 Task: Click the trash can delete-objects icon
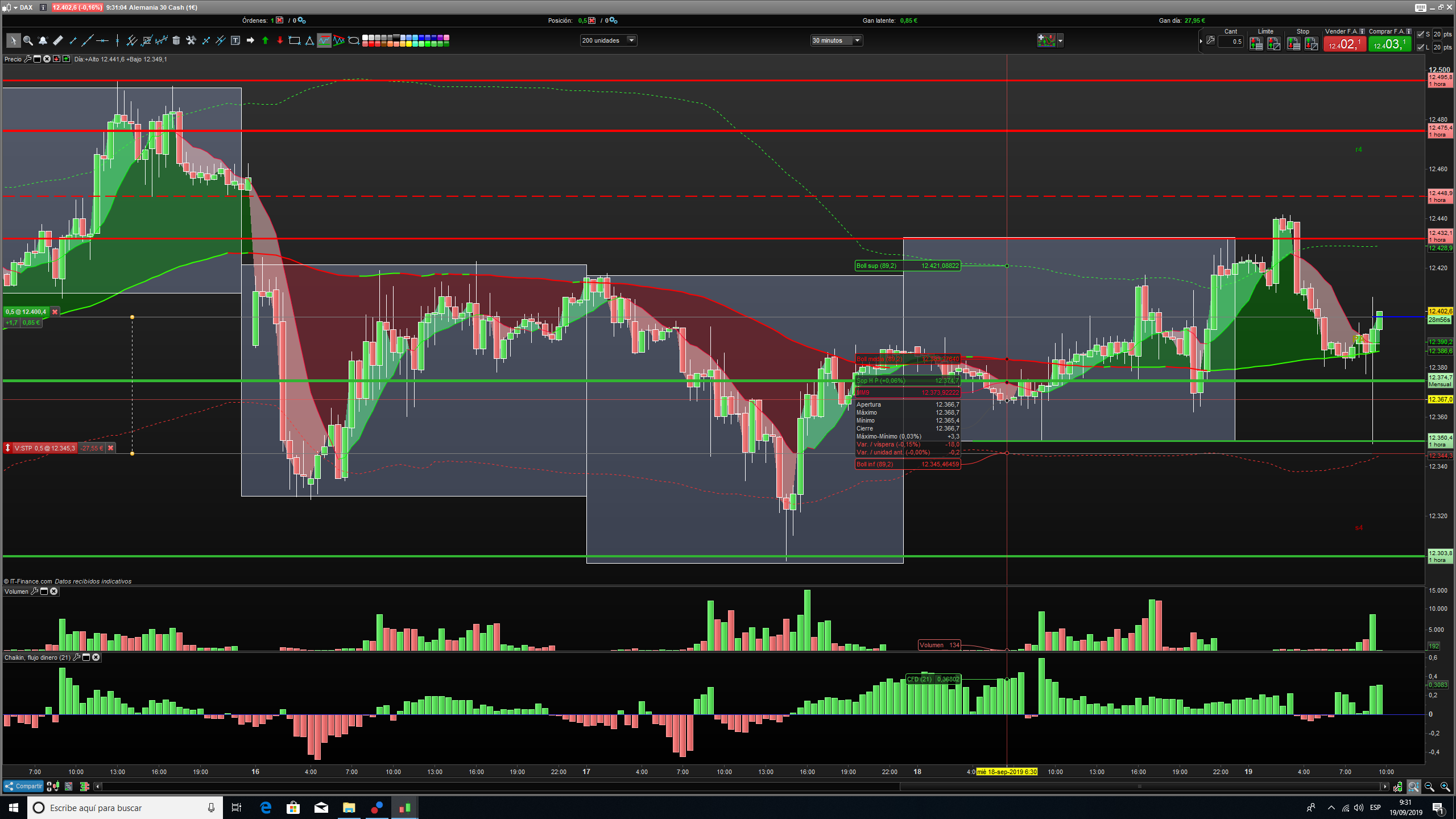[x=176, y=40]
